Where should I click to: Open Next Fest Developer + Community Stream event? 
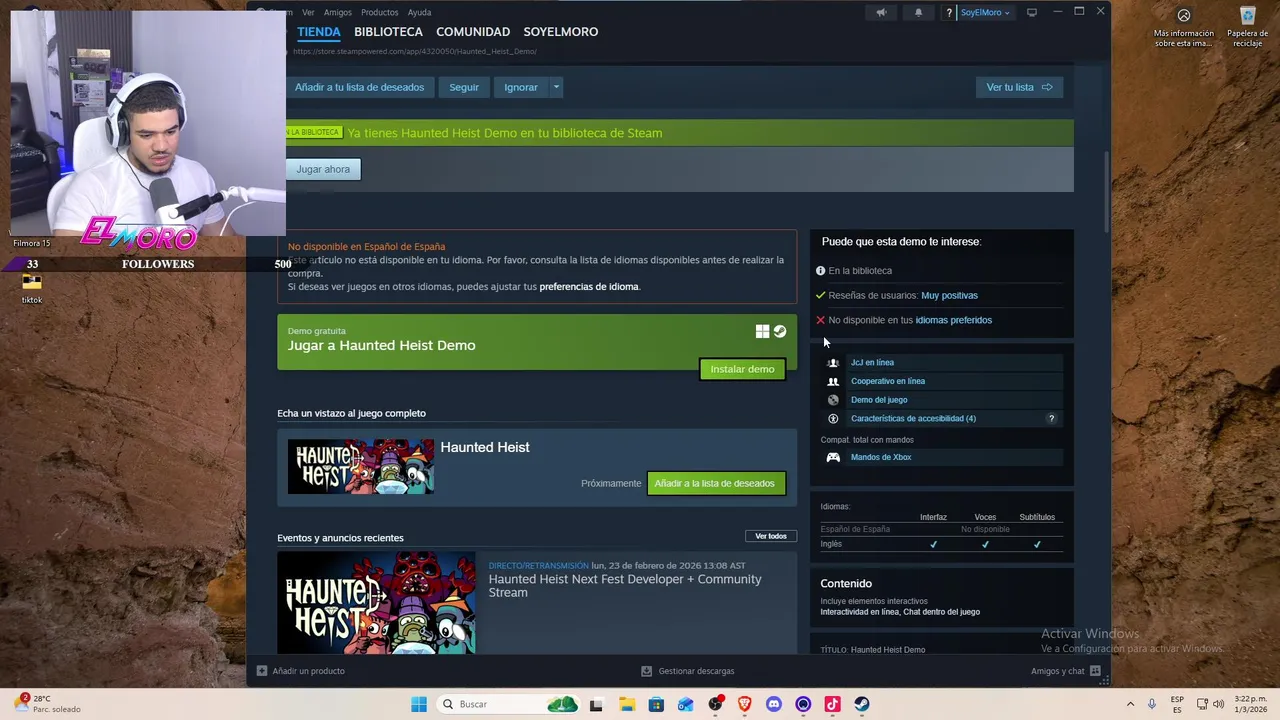[624, 585]
